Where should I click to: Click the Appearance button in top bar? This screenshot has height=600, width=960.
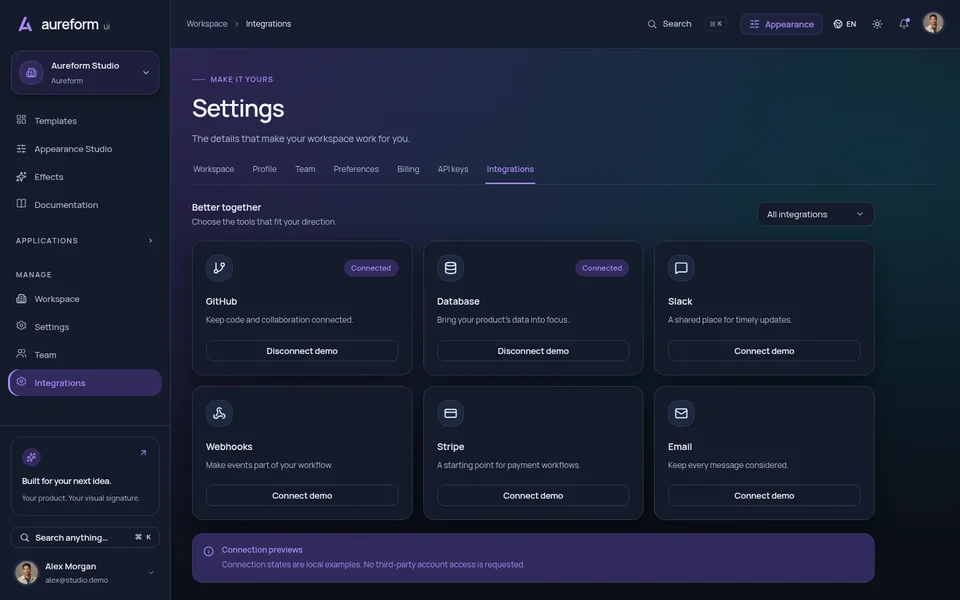[x=781, y=24]
